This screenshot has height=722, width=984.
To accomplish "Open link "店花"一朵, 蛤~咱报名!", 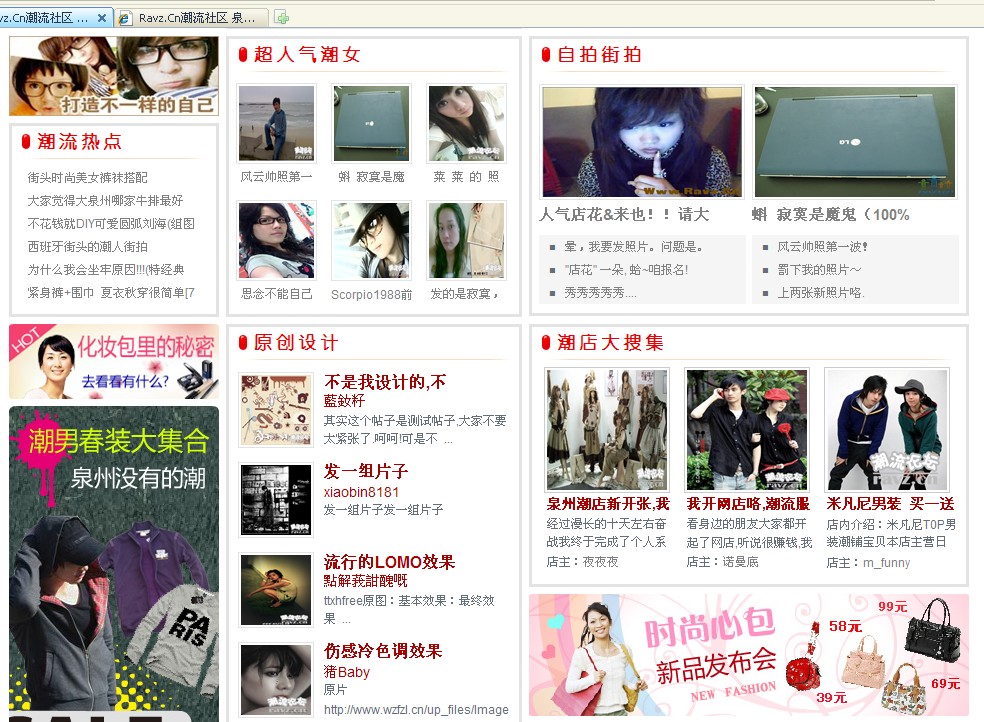I will (626, 270).
